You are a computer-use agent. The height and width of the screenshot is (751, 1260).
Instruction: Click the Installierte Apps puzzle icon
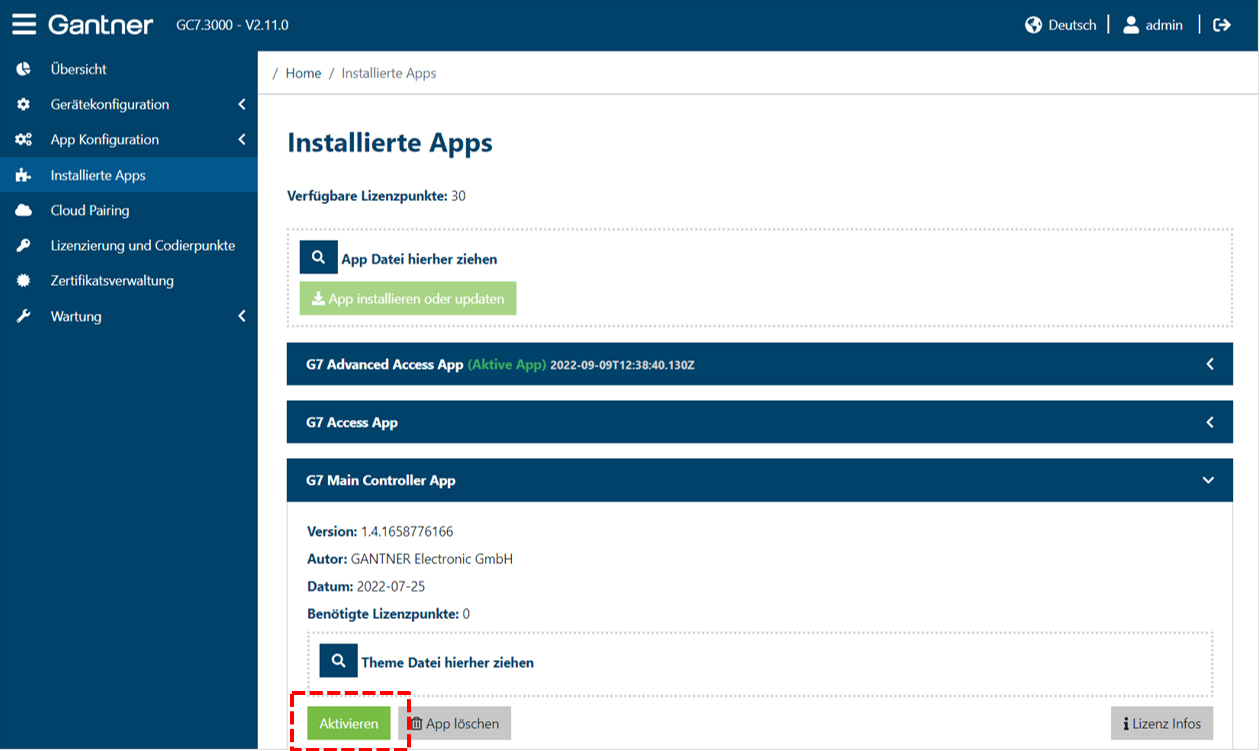pyautogui.click(x=23, y=175)
